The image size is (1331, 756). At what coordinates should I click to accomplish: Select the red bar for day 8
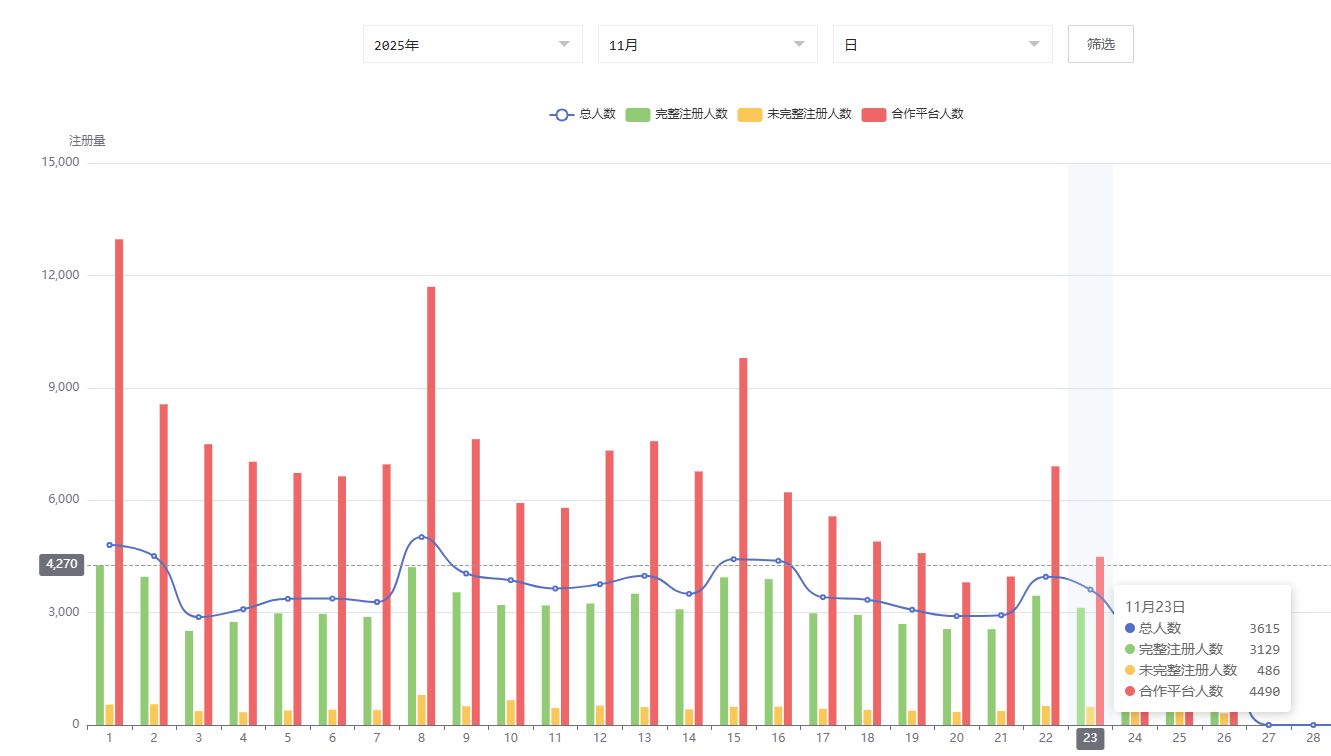[431, 500]
